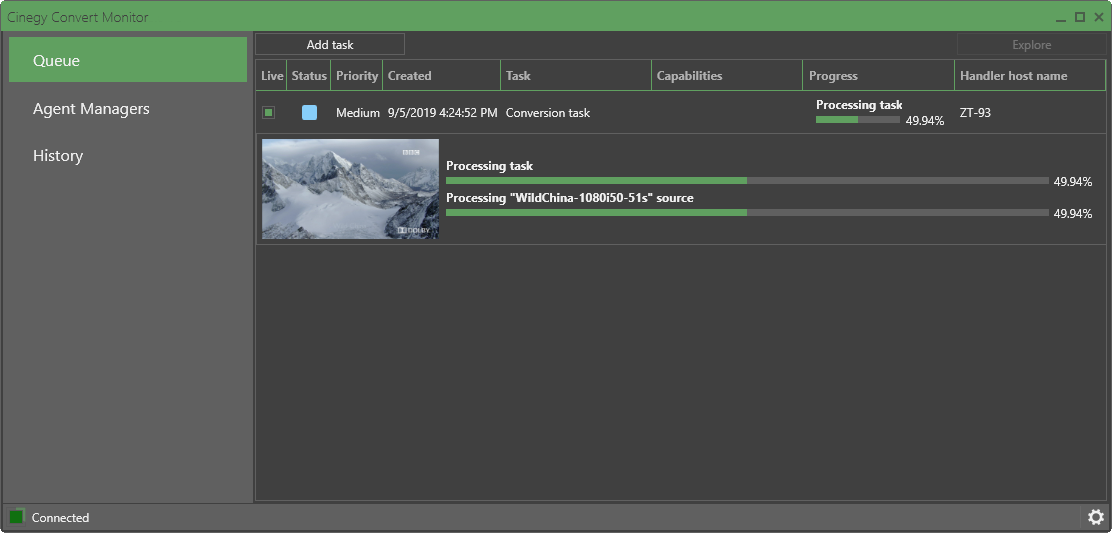Click the mountain preview thumbnail
Image resolution: width=1112 pixels, height=533 pixels.
[350, 189]
